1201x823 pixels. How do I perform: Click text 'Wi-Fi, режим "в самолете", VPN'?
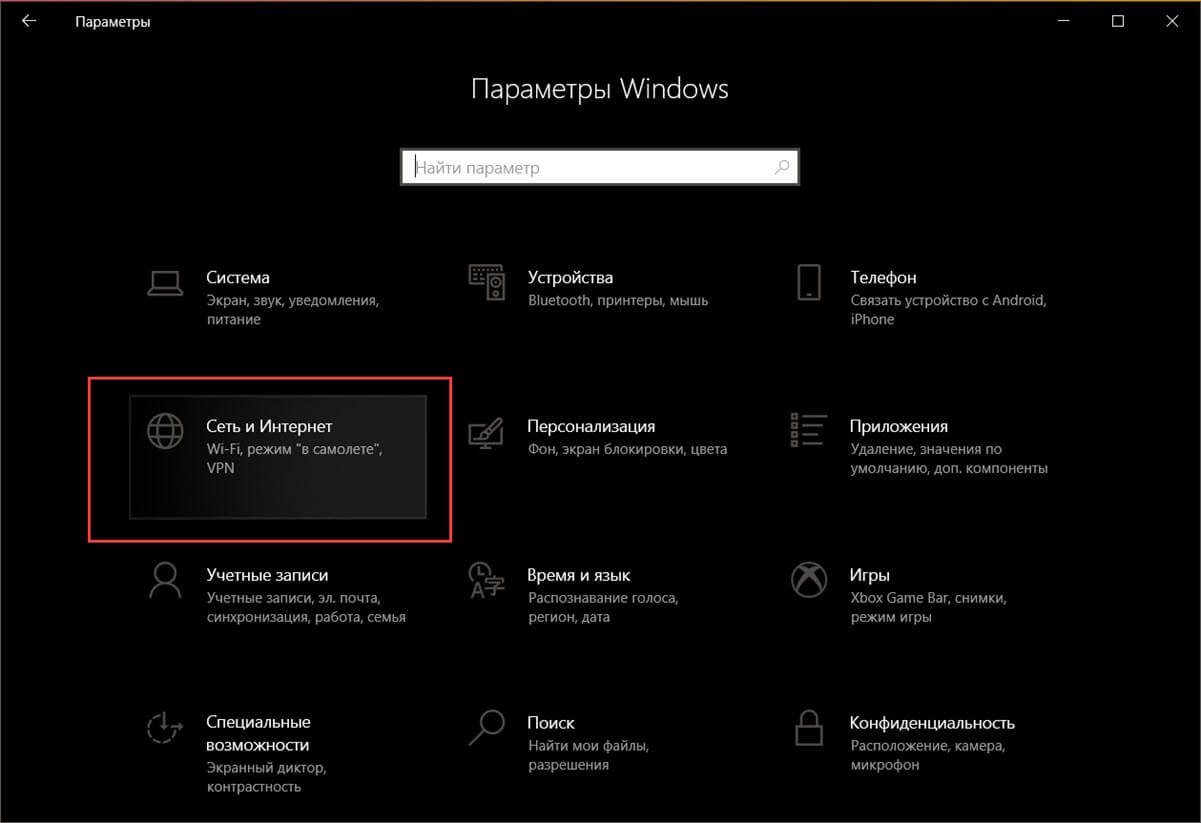(295, 458)
